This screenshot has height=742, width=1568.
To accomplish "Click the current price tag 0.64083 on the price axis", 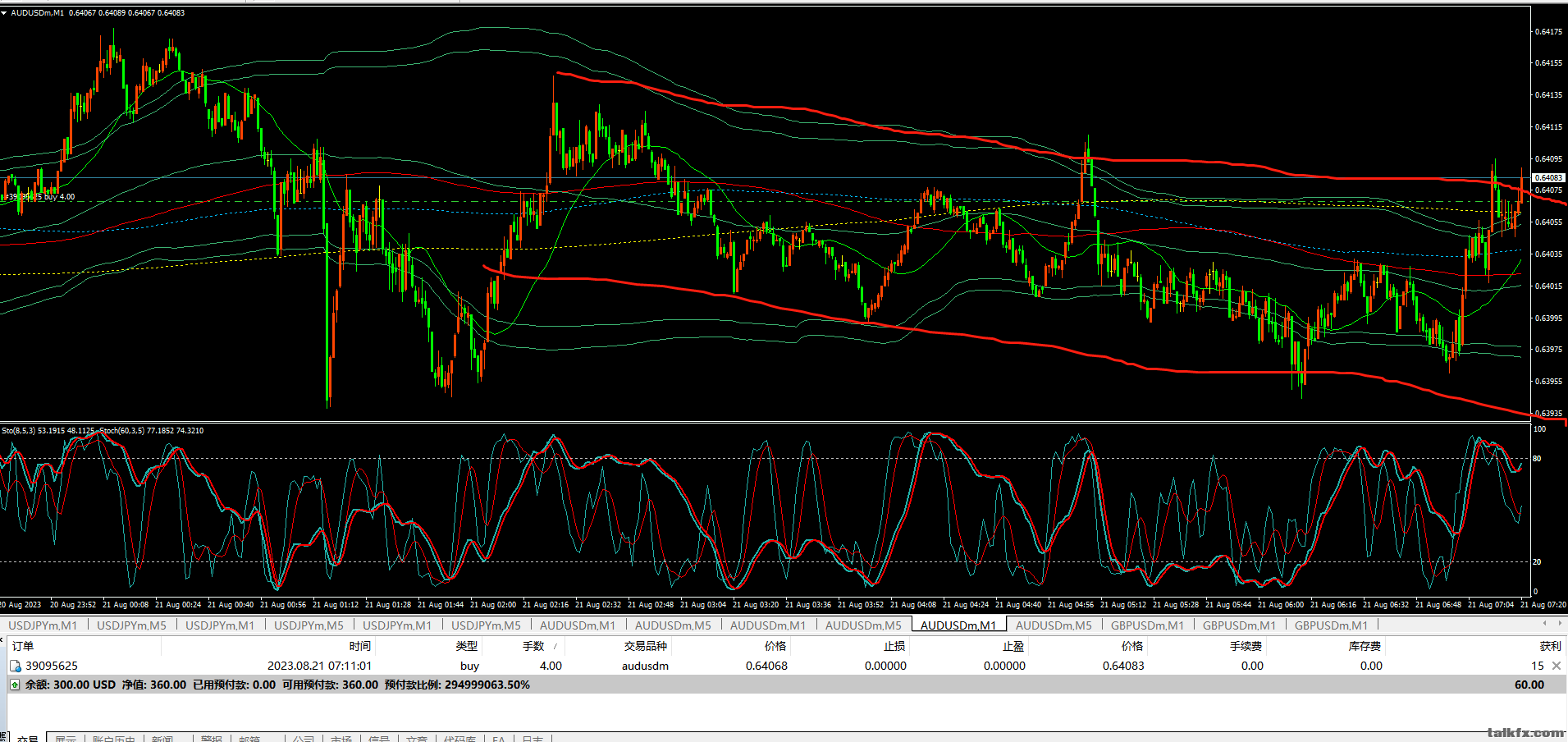I will pos(1548,177).
